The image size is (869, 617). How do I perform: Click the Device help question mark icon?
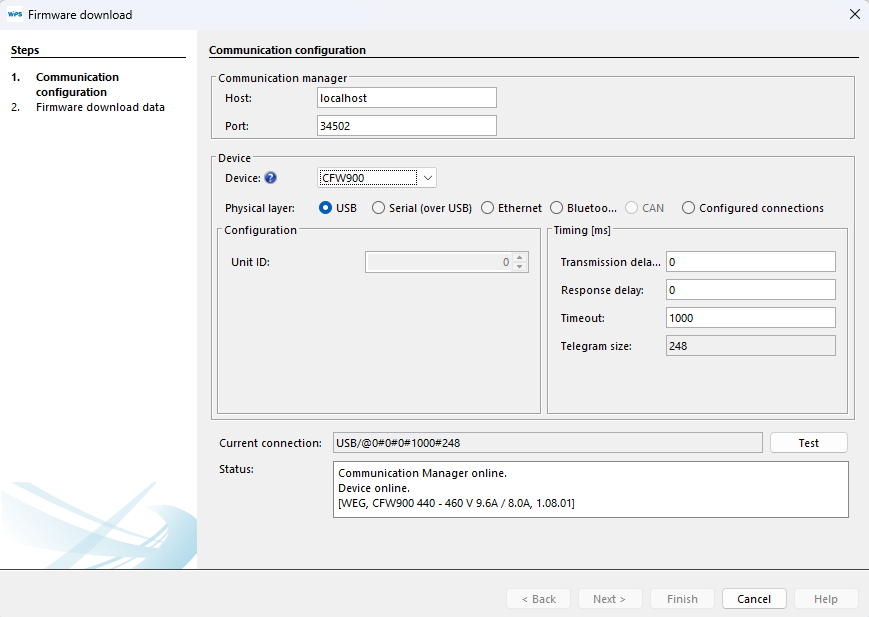coord(270,178)
